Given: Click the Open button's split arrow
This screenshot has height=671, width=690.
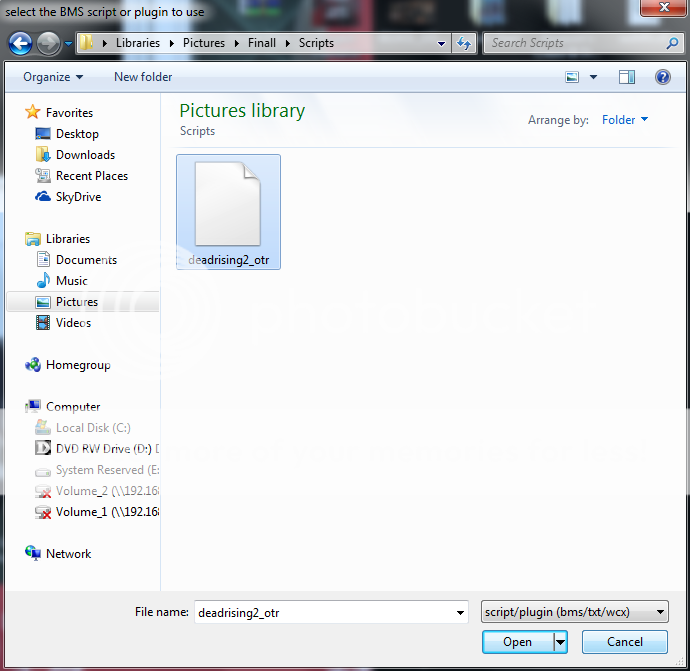Looking at the screenshot, I should coord(561,642).
